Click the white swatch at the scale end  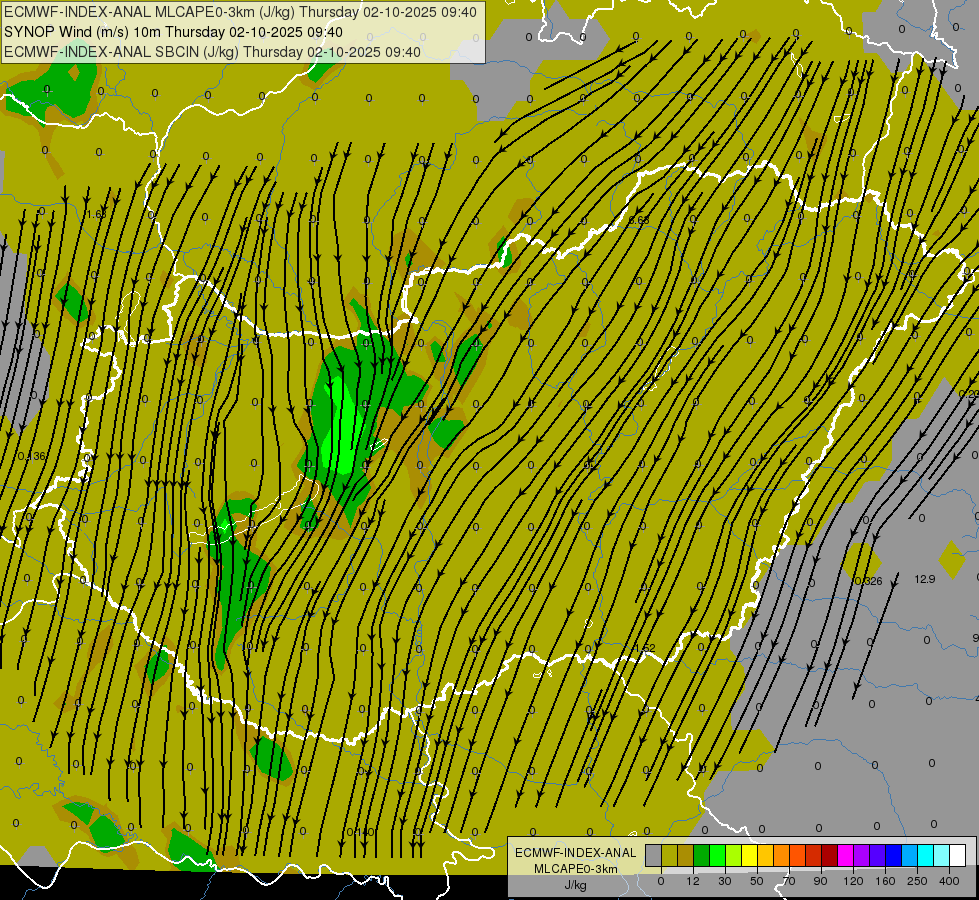958,855
